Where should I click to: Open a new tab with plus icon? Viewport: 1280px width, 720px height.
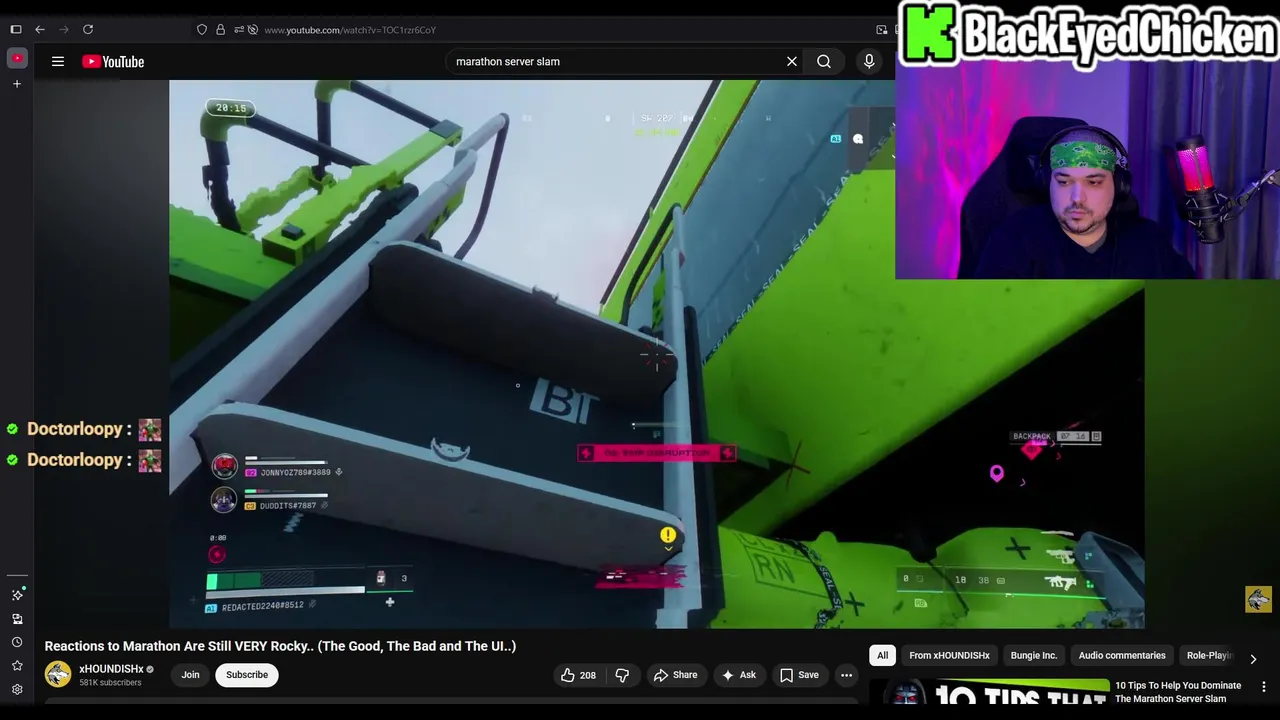(x=17, y=84)
